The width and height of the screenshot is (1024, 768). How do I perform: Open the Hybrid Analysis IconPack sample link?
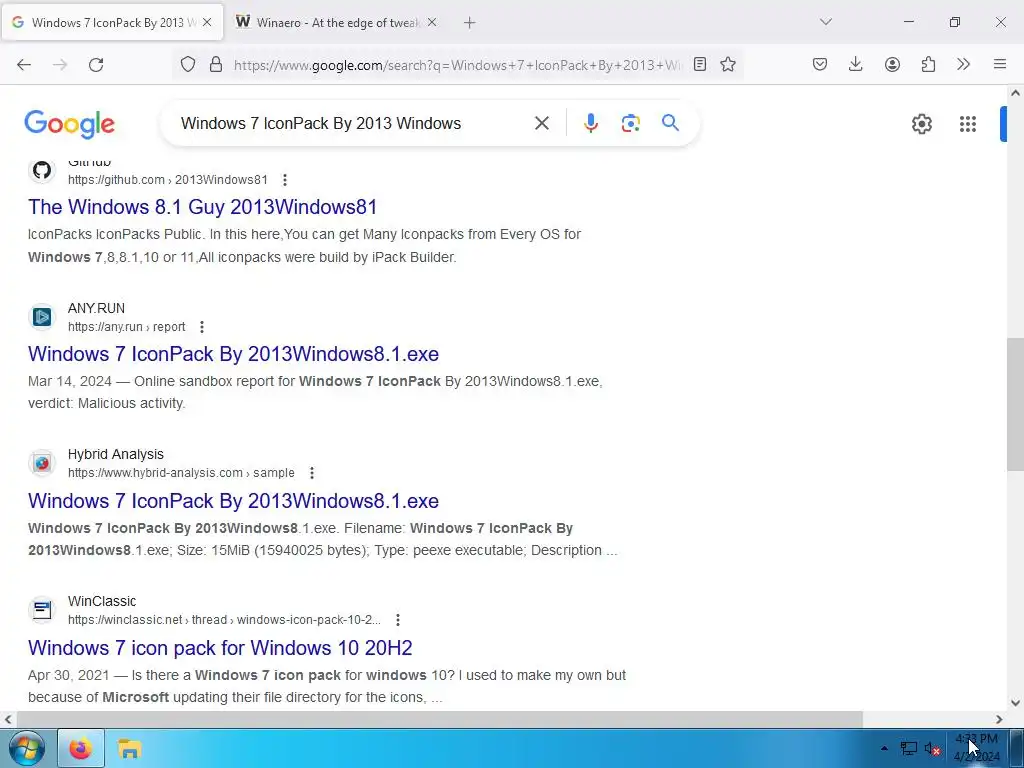[233, 501]
